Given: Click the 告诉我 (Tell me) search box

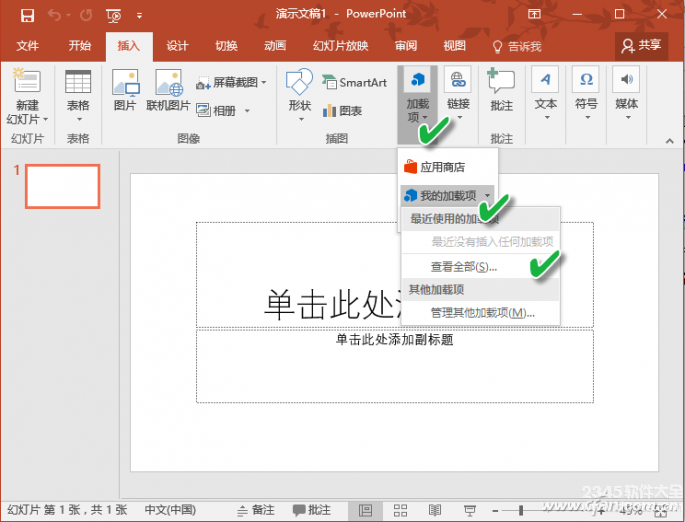Looking at the screenshot, I should click(x=517, y=46).
